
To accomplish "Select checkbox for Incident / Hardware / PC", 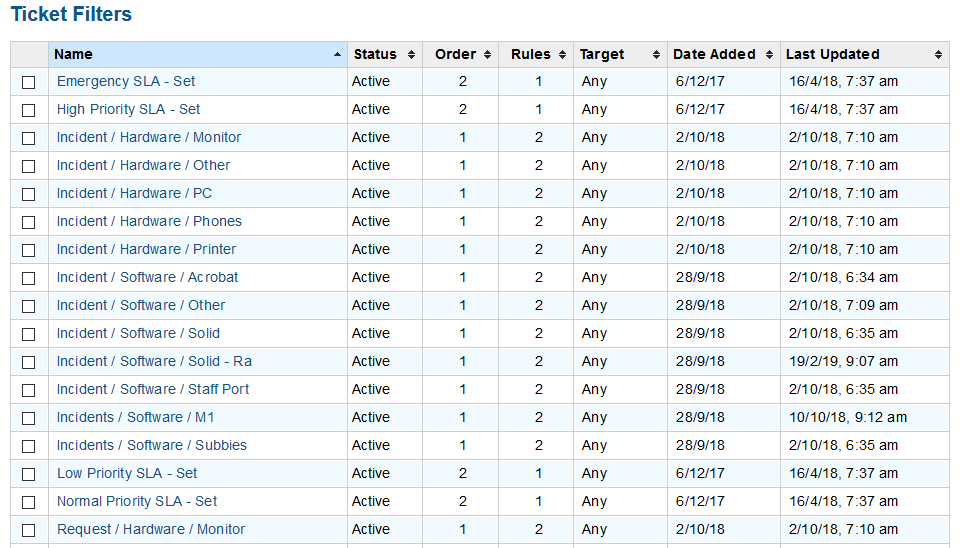I will 29,194.
